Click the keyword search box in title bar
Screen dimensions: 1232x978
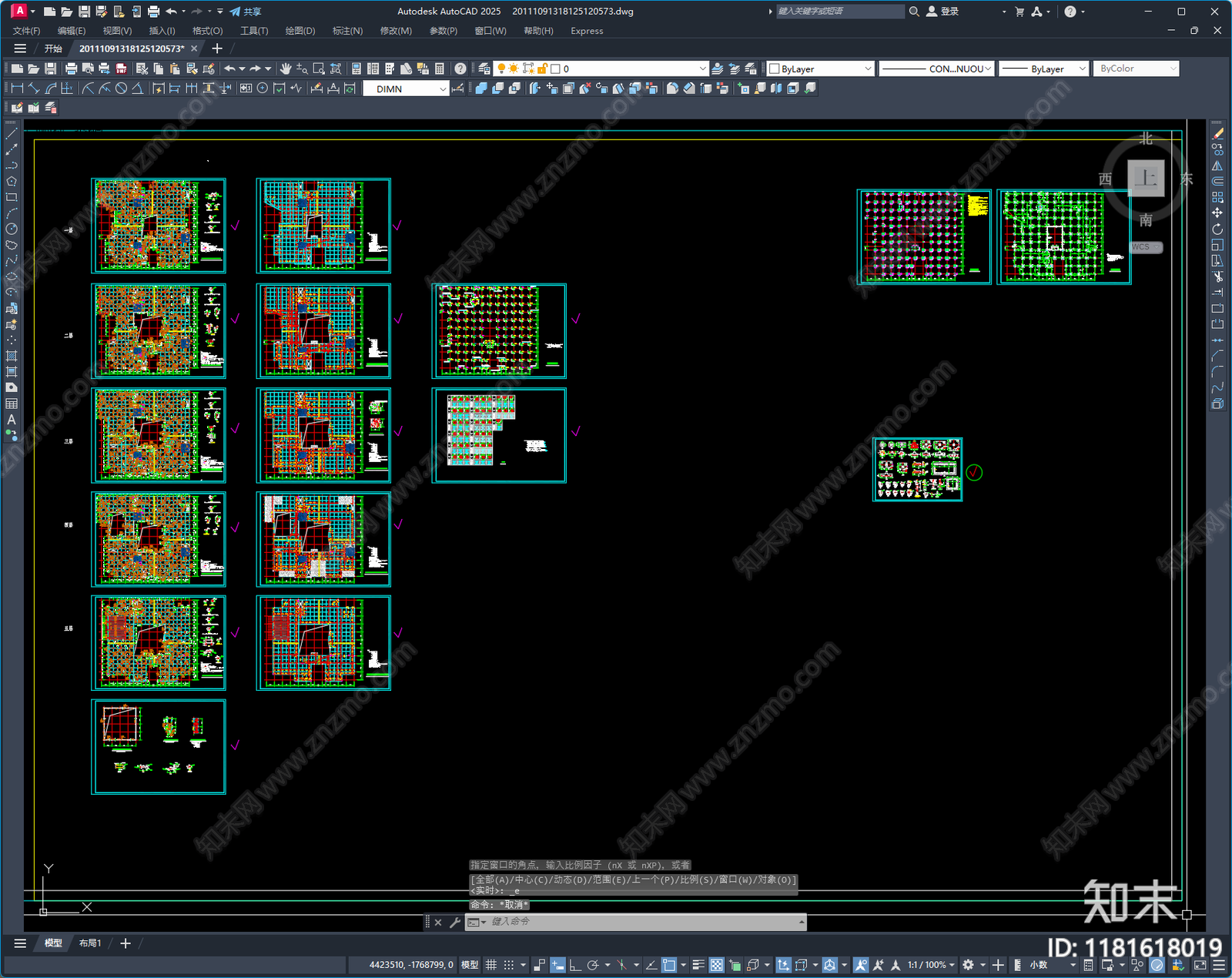839,12
